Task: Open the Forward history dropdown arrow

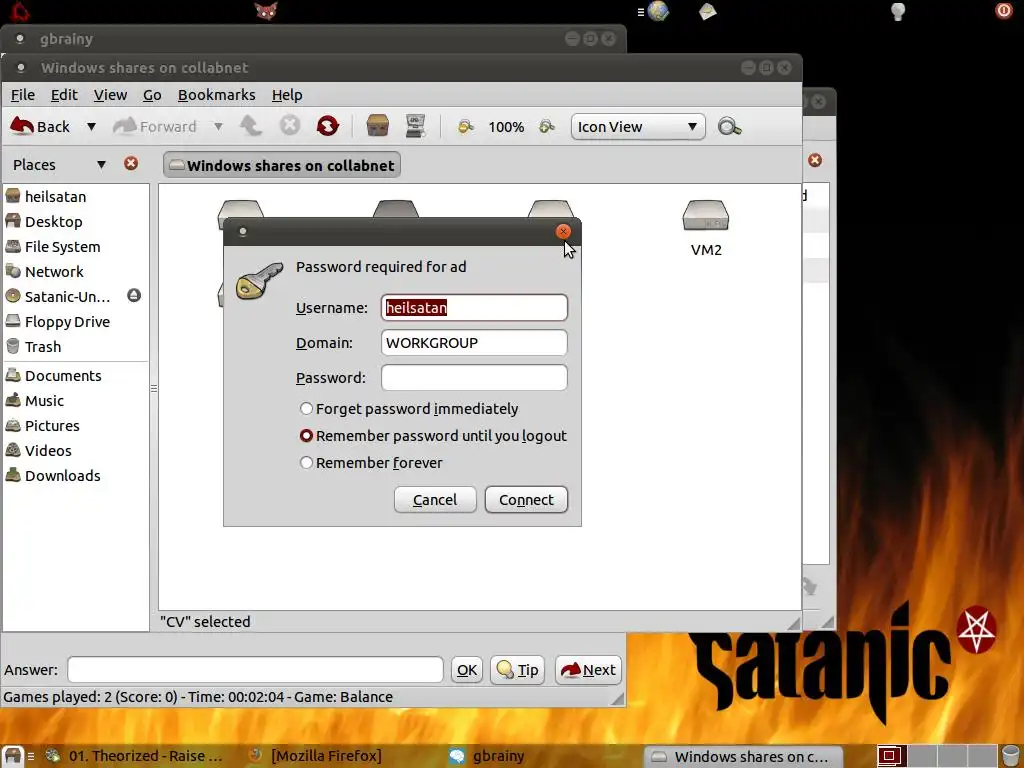Action: 218,126
